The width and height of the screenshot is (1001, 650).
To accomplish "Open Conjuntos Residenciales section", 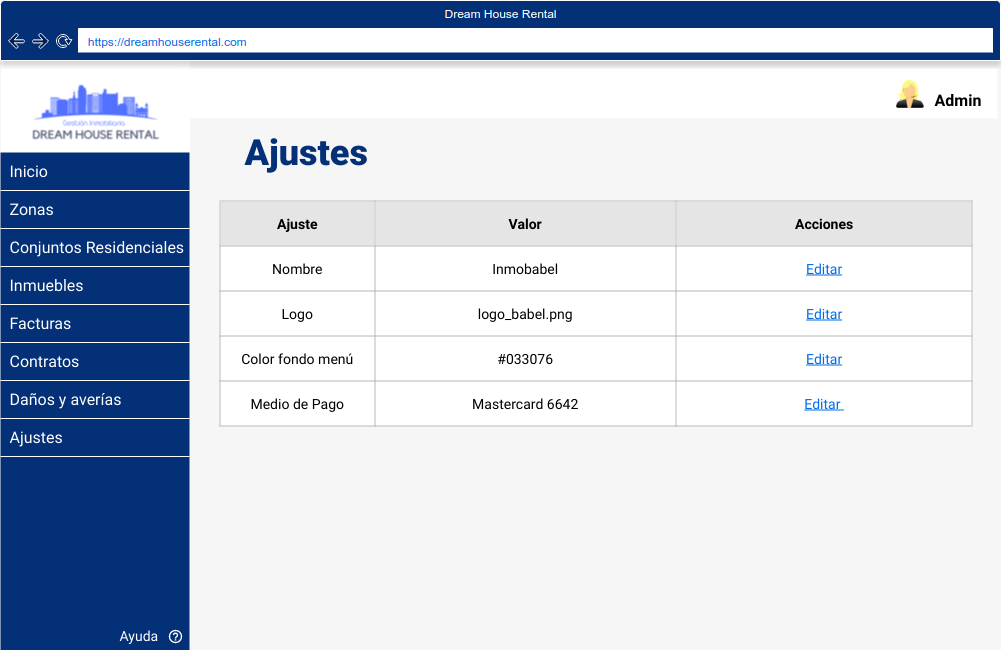I will tap(96, 248).
